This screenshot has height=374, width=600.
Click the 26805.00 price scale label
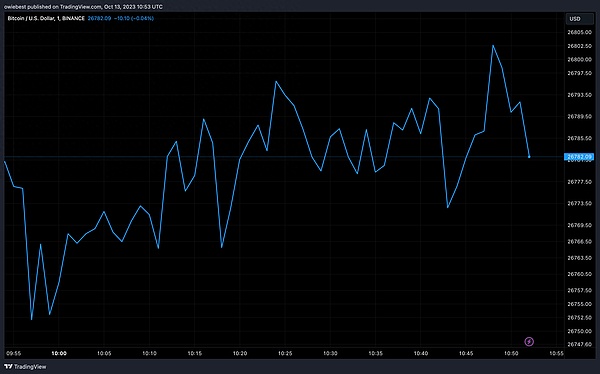pos(579,32)
